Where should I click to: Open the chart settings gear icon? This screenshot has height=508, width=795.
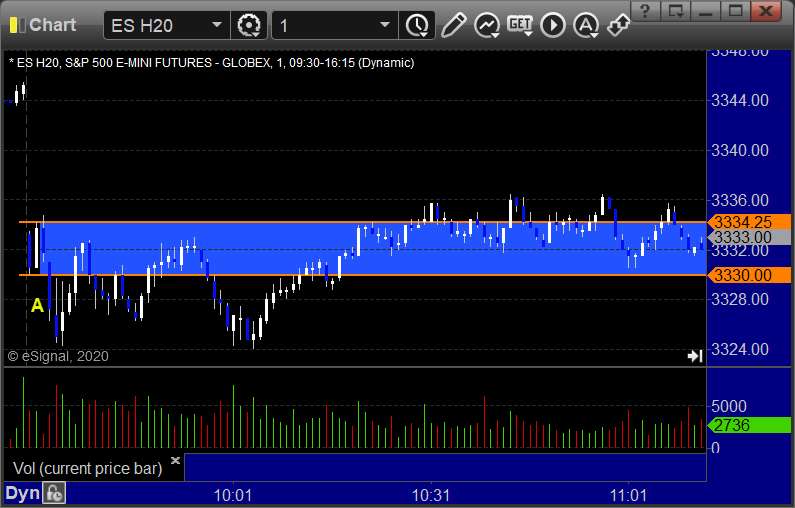pos(249,25)
